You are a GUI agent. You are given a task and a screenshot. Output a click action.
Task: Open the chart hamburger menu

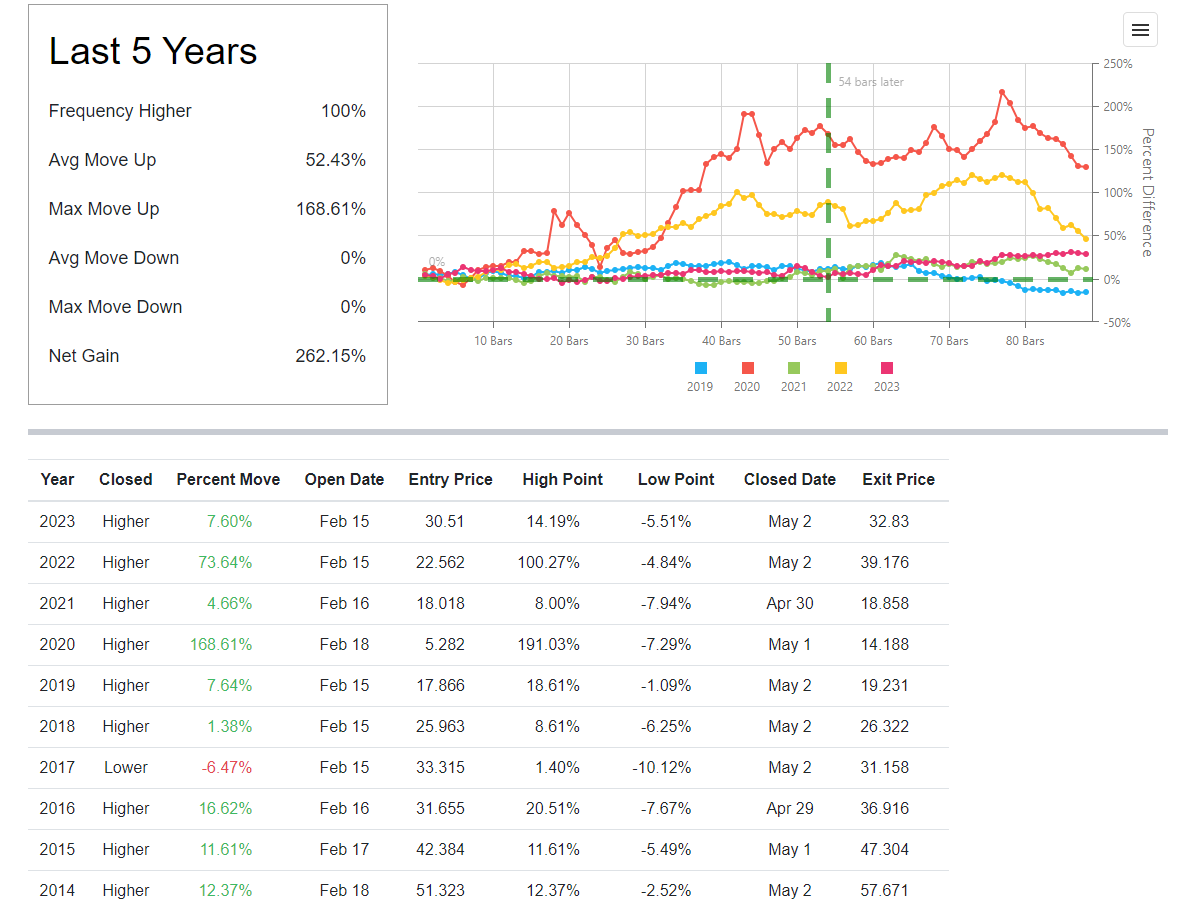click(1140, 30)
